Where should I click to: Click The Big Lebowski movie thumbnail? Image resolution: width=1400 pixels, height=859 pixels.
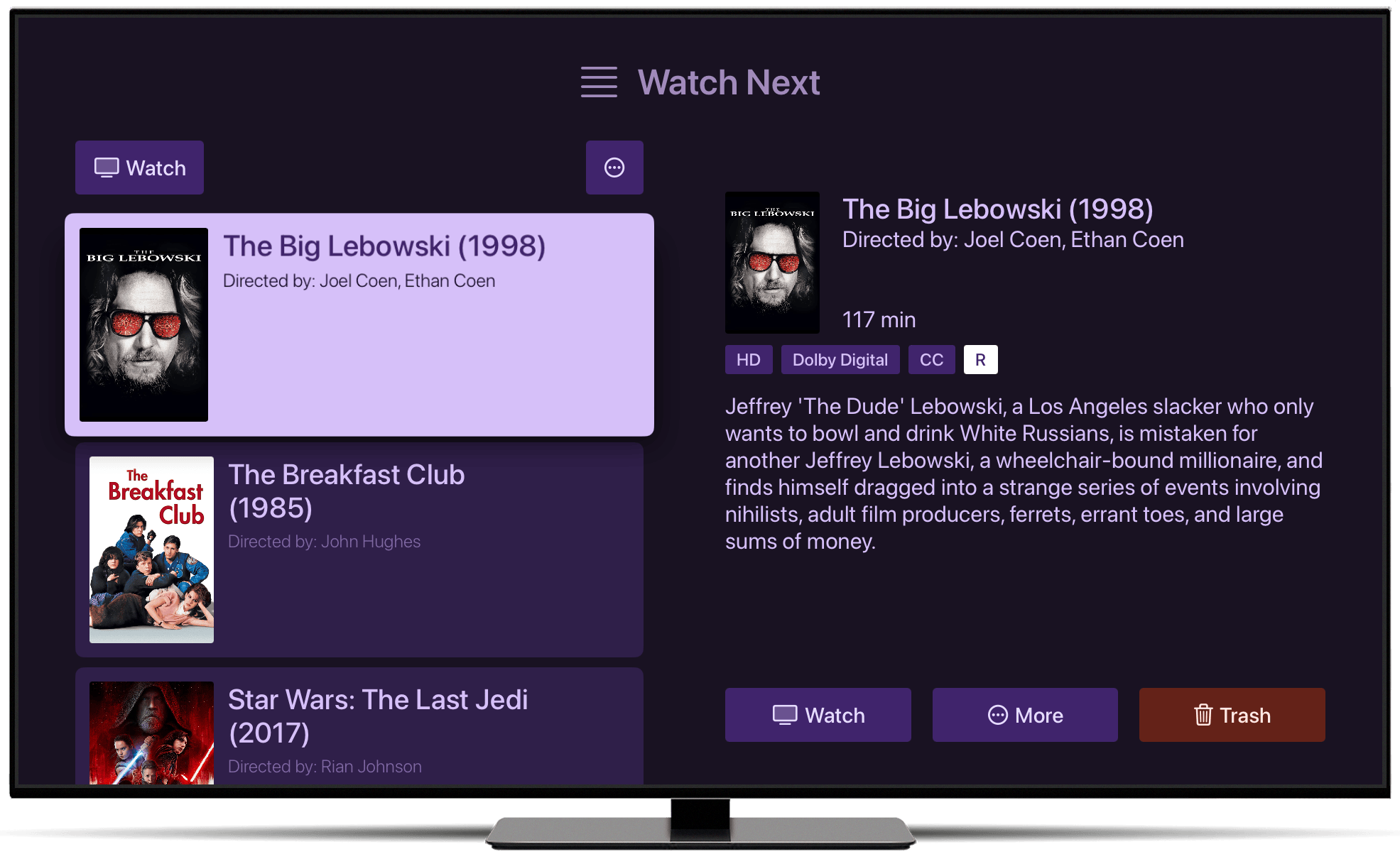[146, 320]
